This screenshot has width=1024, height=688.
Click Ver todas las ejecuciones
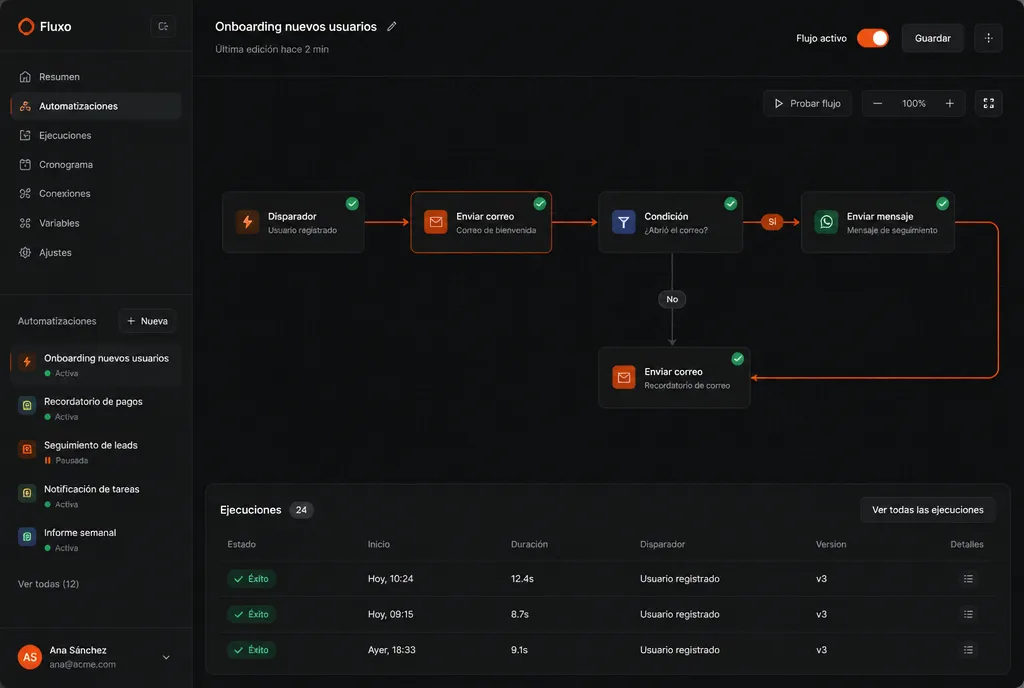(927, 510)
